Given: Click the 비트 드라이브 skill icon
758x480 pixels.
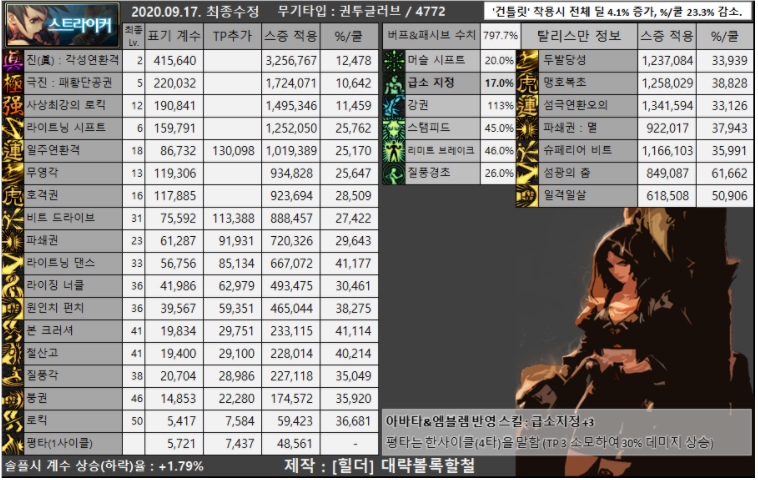Looking at the screenshot, I should tap(13, 218).
